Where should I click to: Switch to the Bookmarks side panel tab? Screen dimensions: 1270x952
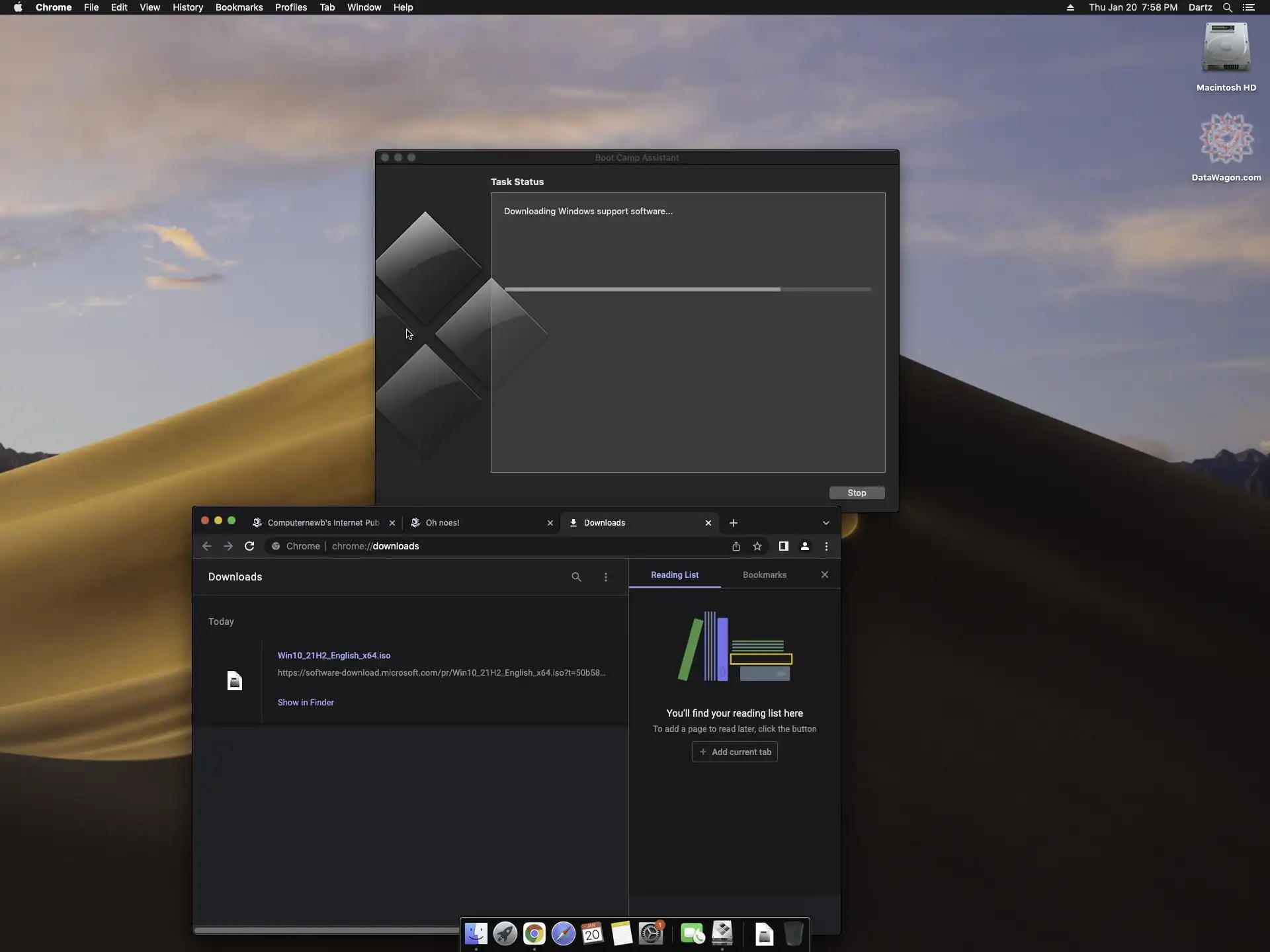(x=765, y=575)
